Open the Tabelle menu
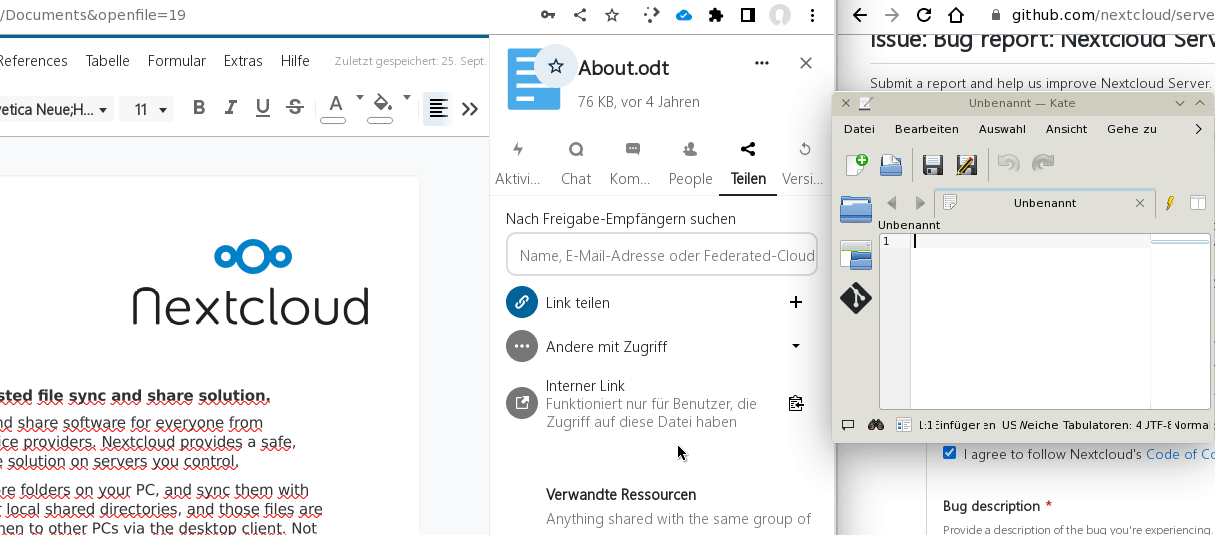1215x535 pixels. tap(108, 61)
